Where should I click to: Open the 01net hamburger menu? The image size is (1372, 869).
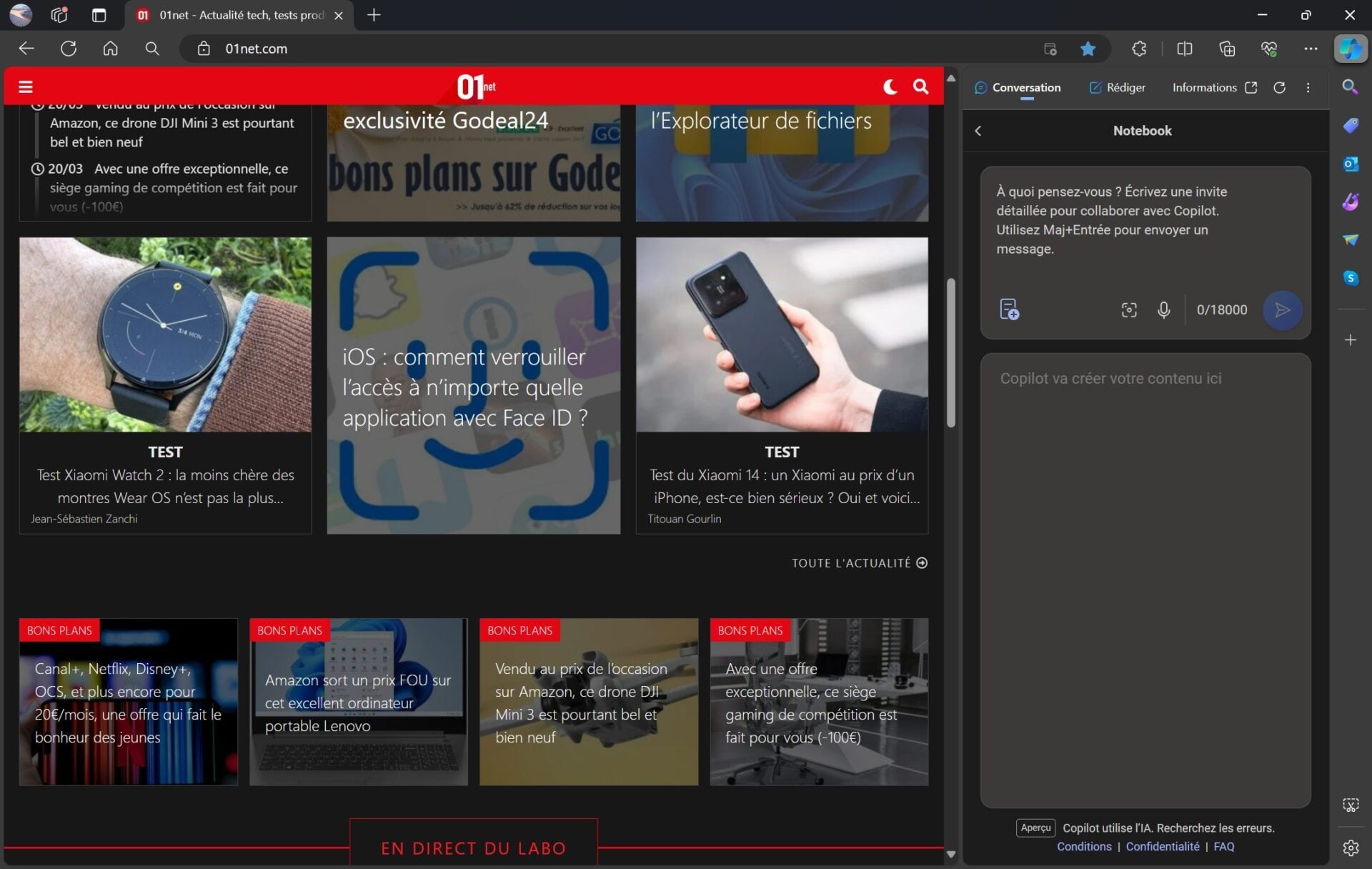coord(26,87)
